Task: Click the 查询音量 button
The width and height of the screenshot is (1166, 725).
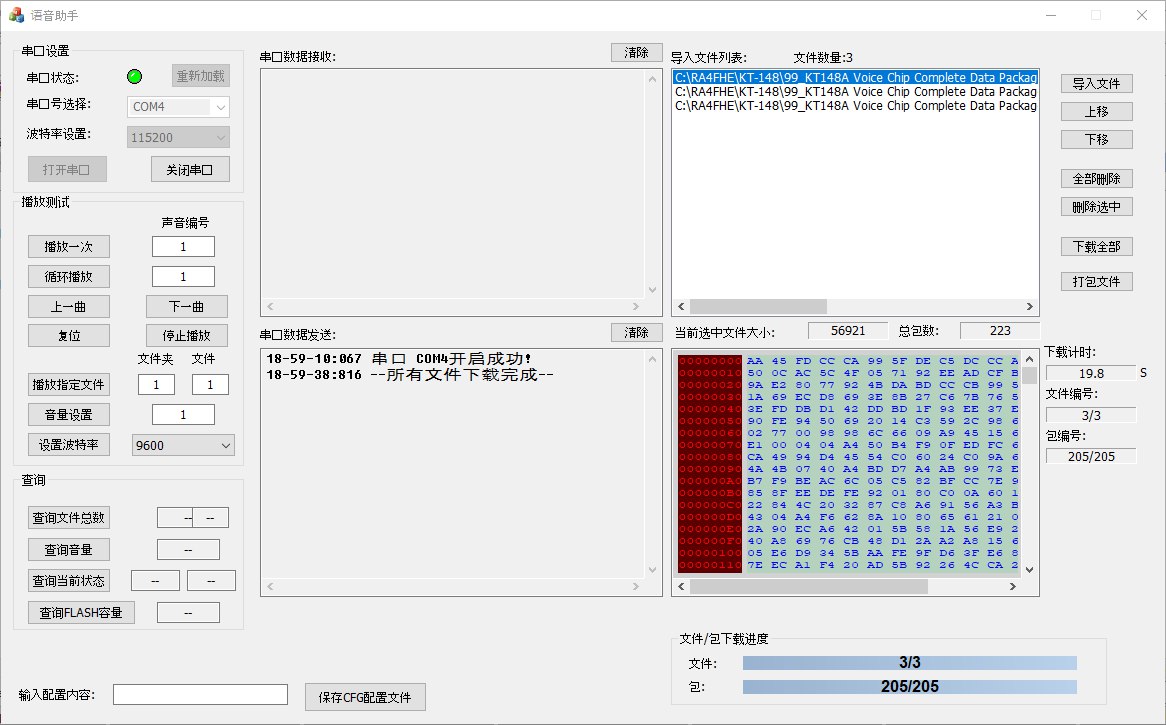Action: [68, 550]
